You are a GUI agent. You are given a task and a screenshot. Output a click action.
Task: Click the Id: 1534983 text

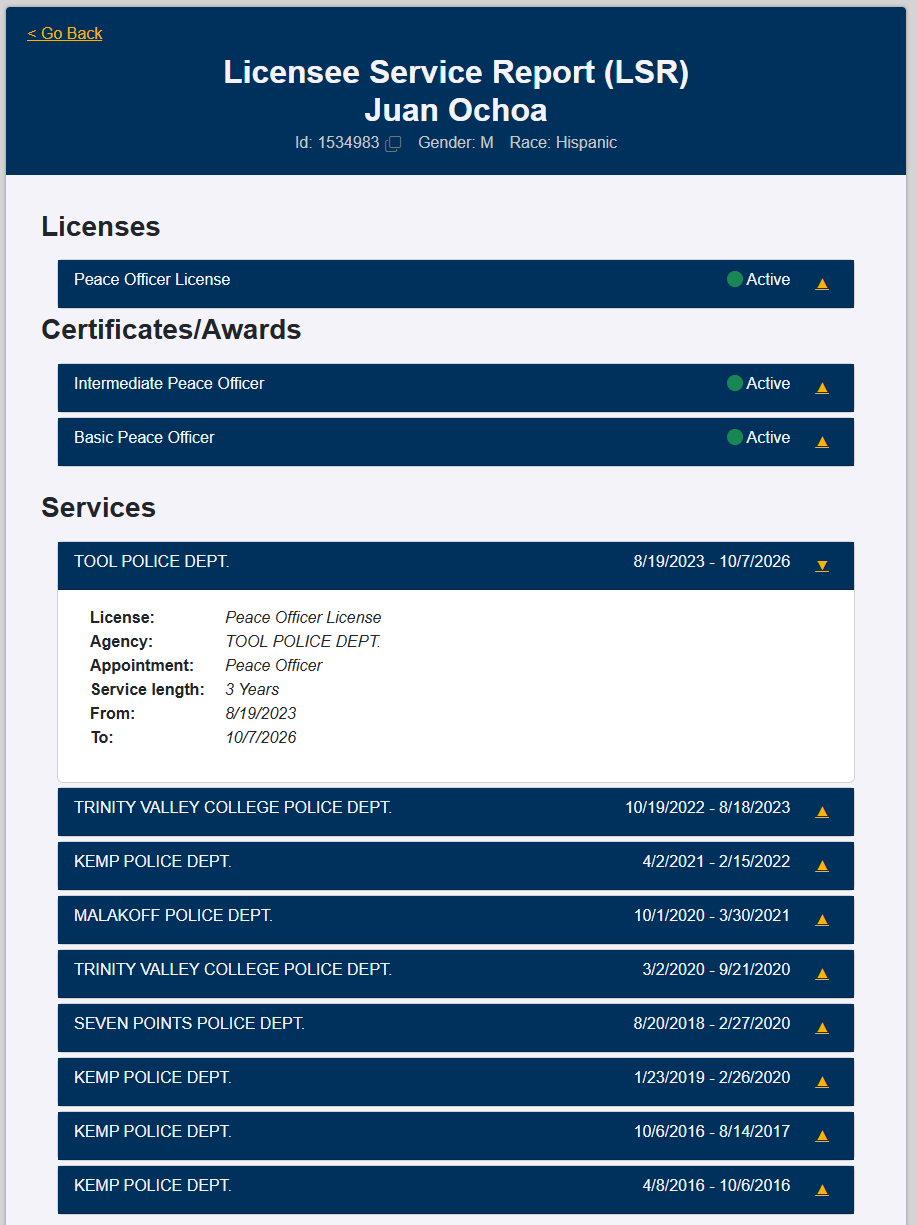click(337, 143)
